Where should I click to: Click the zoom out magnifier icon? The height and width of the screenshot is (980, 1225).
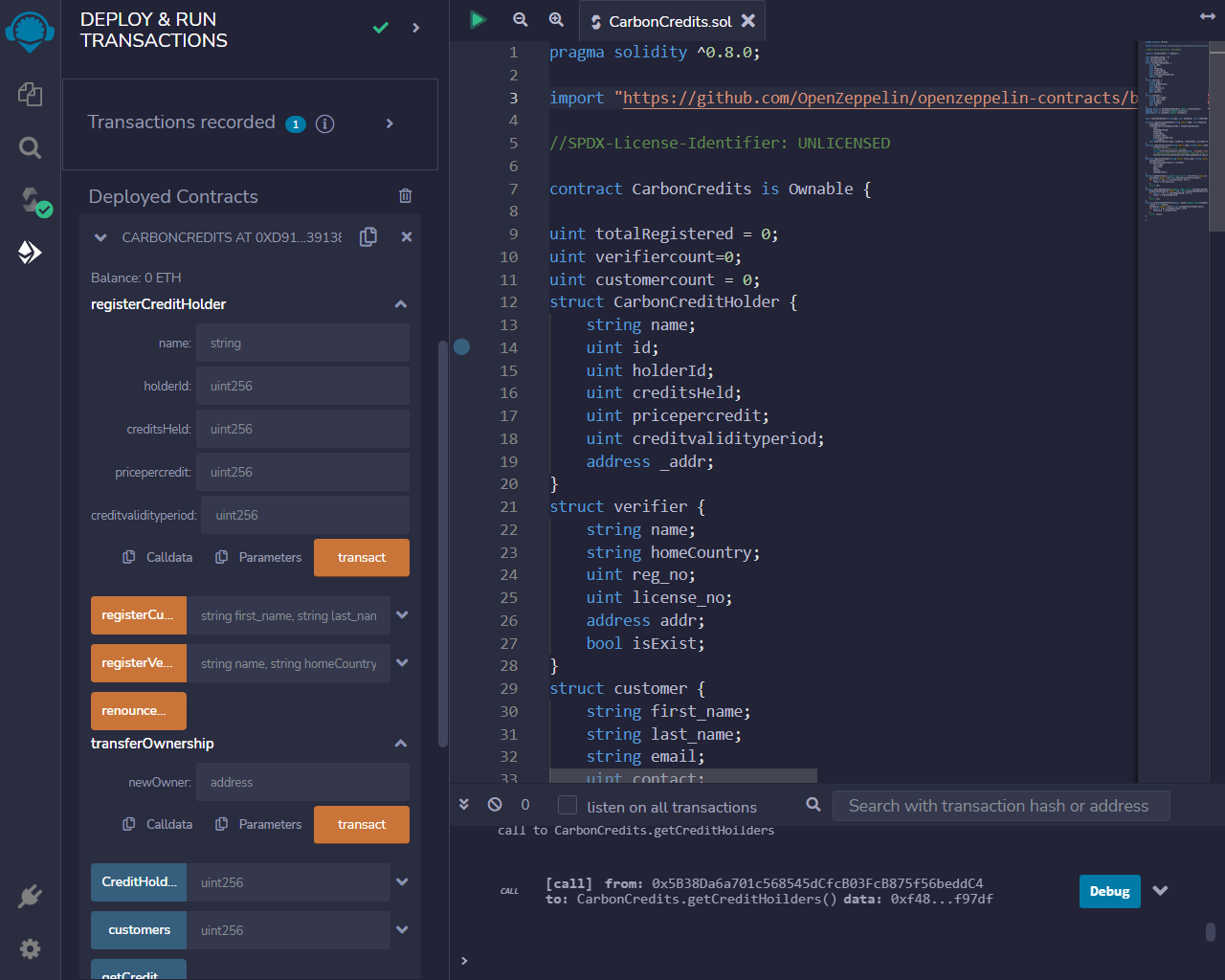(520, 19)
